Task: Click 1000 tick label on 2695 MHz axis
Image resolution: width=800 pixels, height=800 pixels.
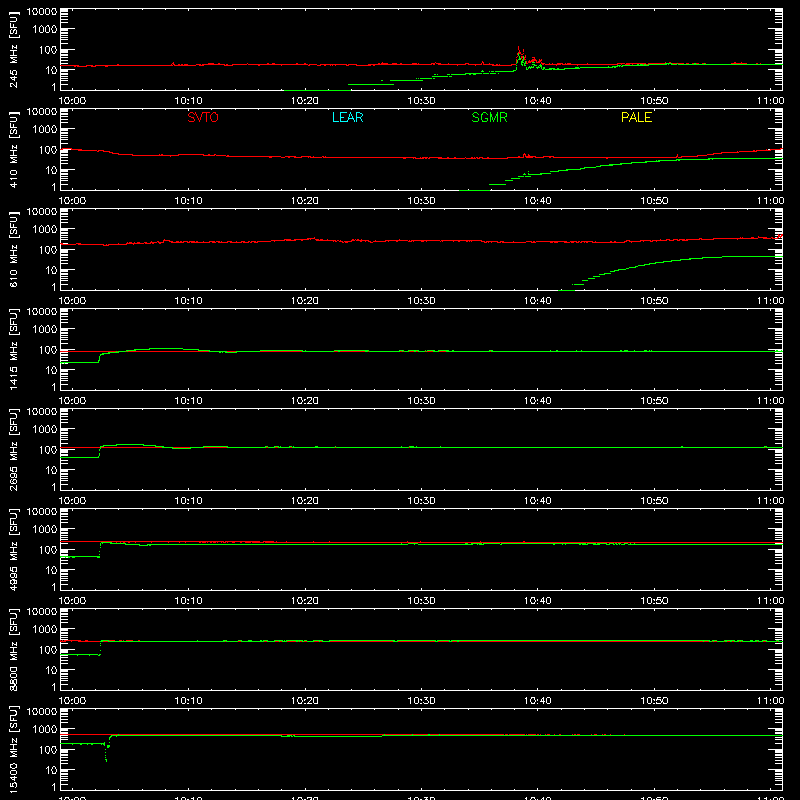Action: click(45, 430)
